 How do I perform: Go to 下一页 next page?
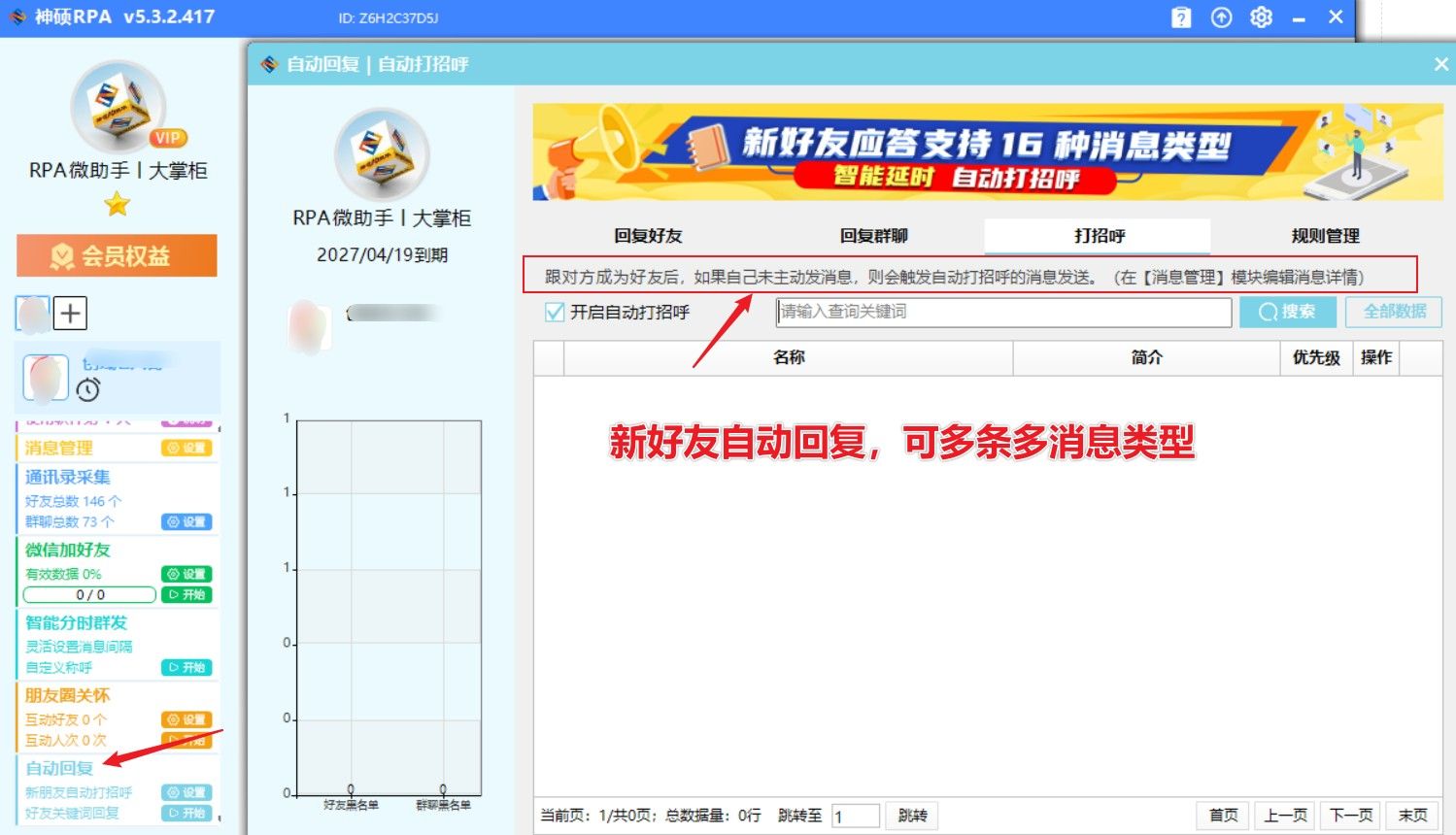[x=1351, y=816]
